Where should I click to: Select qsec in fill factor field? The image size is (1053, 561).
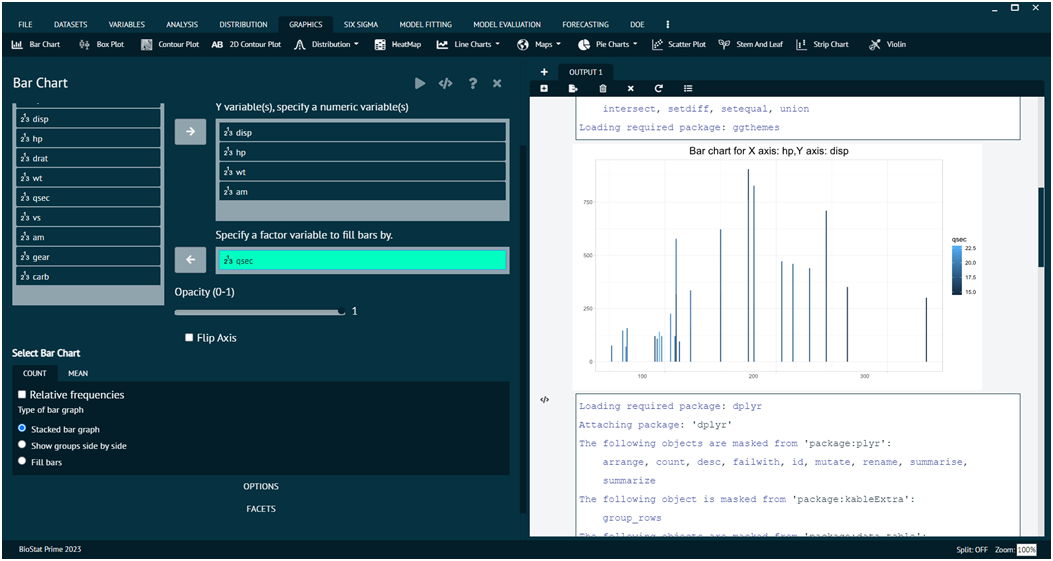pyautogui.click(x=362, y=261)
